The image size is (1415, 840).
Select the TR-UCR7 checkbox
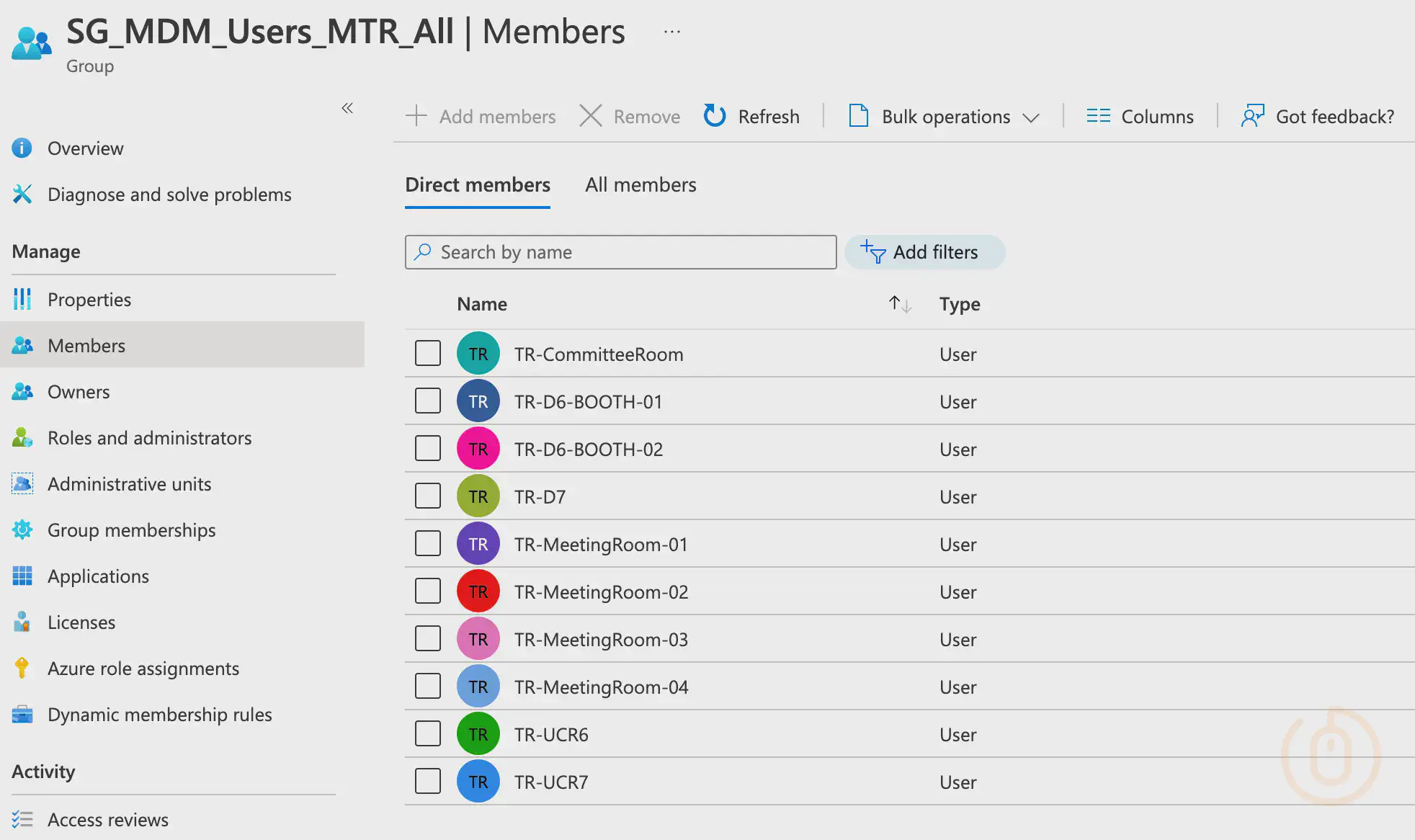click(428, 781)
